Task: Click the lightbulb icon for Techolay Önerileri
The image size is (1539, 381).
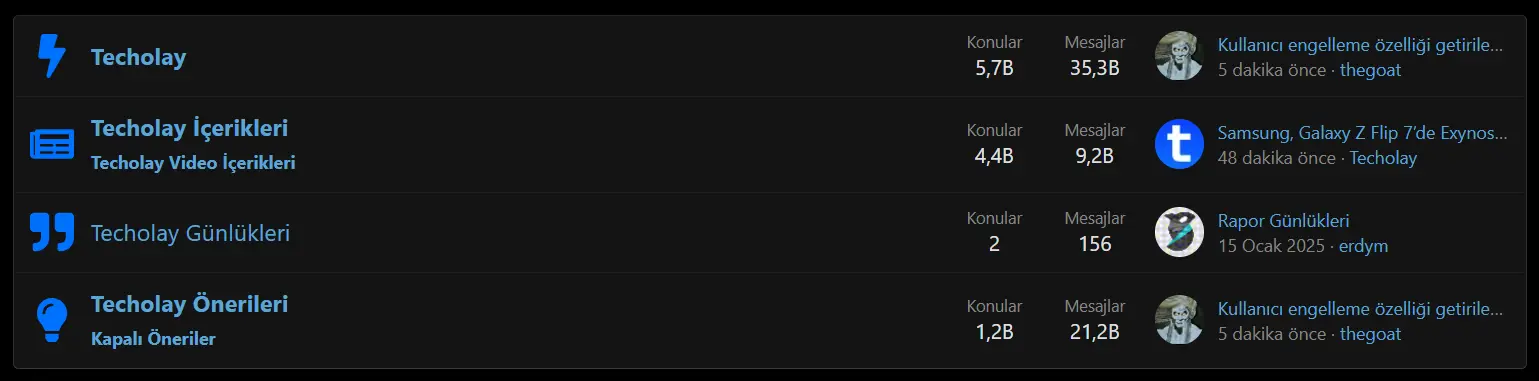Action: tap(51, 321)
